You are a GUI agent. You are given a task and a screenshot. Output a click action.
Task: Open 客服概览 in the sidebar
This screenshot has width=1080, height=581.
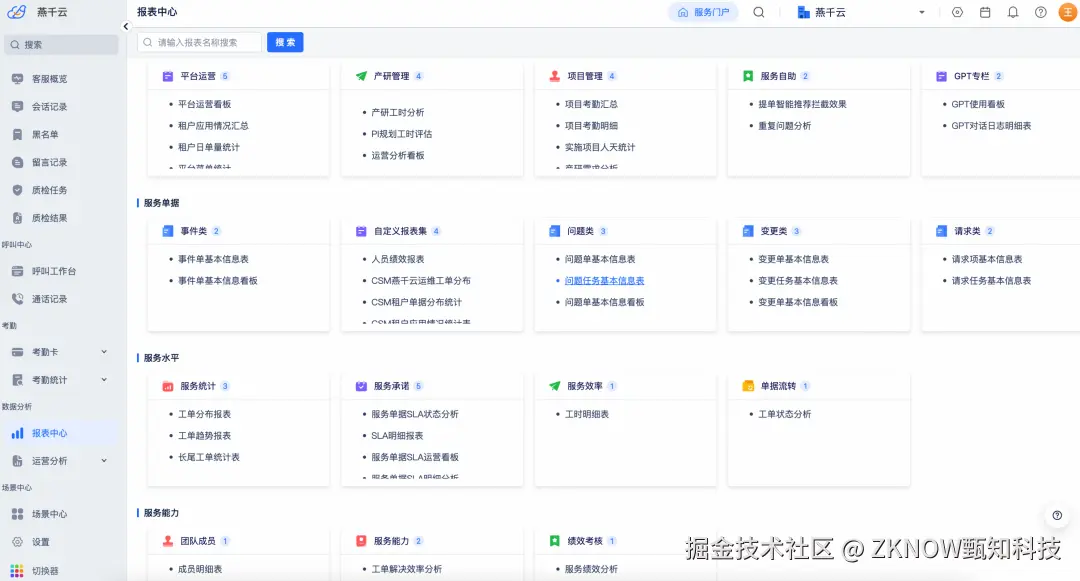50,79
